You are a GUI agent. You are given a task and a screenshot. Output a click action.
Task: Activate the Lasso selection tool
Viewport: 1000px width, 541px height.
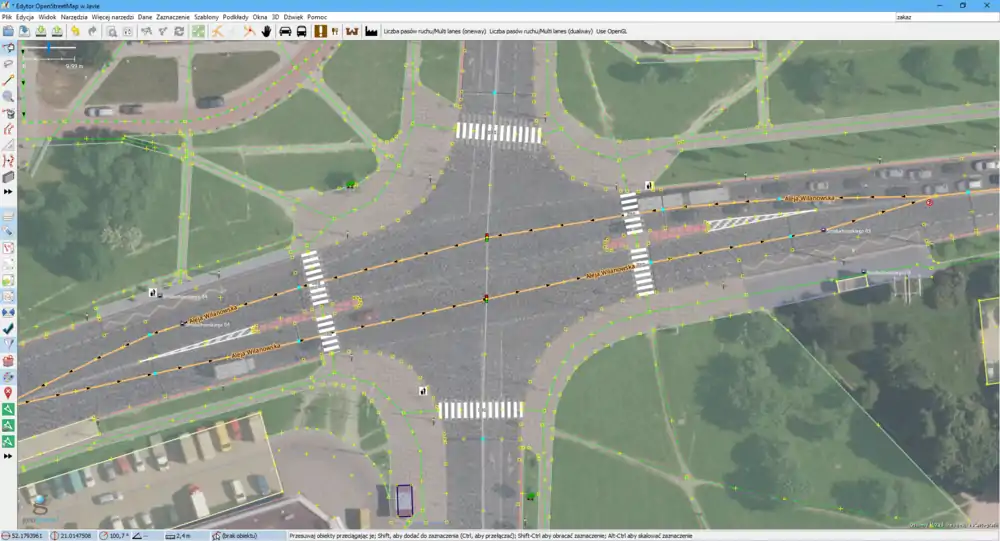coord(8,63)
